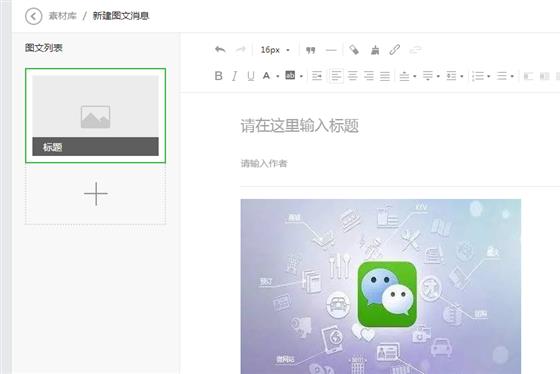Click the remove link icon
The height and width of the screenshot is (374, 560).
click(415, 50)
